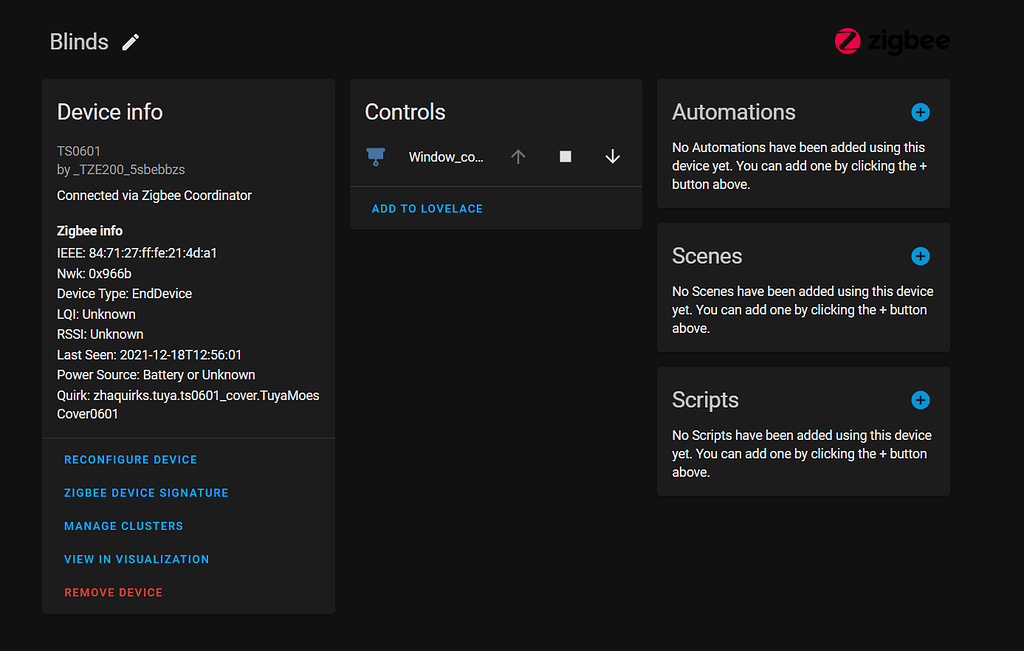This screenshot has height=651, width=1024.
Task: Add a new automation with plus button
Action: tap(920, 112)
